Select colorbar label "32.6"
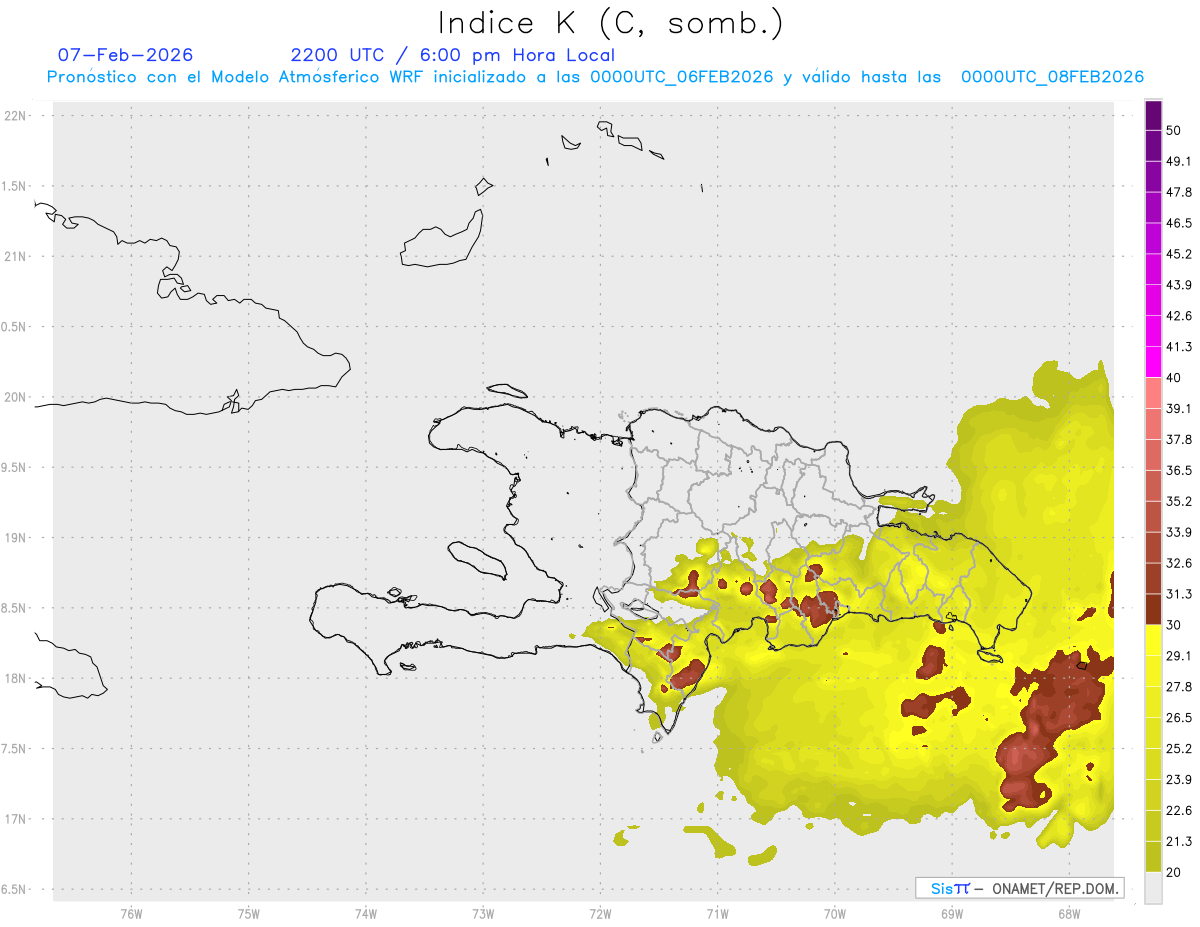 point(1179,563)
